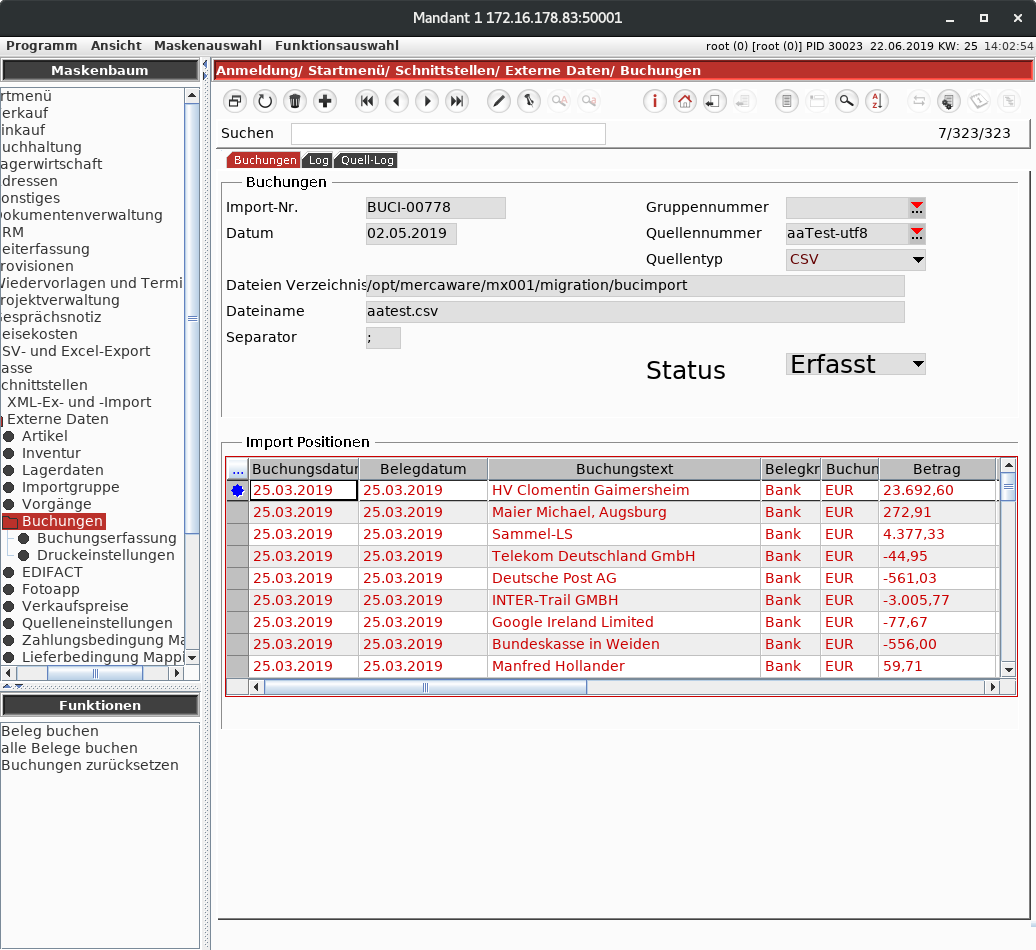Image resolution: width=1036 pixels, height=950 pixels.
Task: Select the Telekom Deutschland GmbH row
Action: coord(612,556)
